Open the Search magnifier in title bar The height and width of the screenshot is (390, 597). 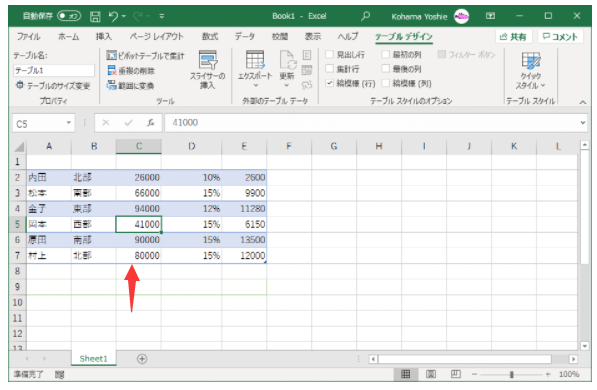click(x=366, y=16)
